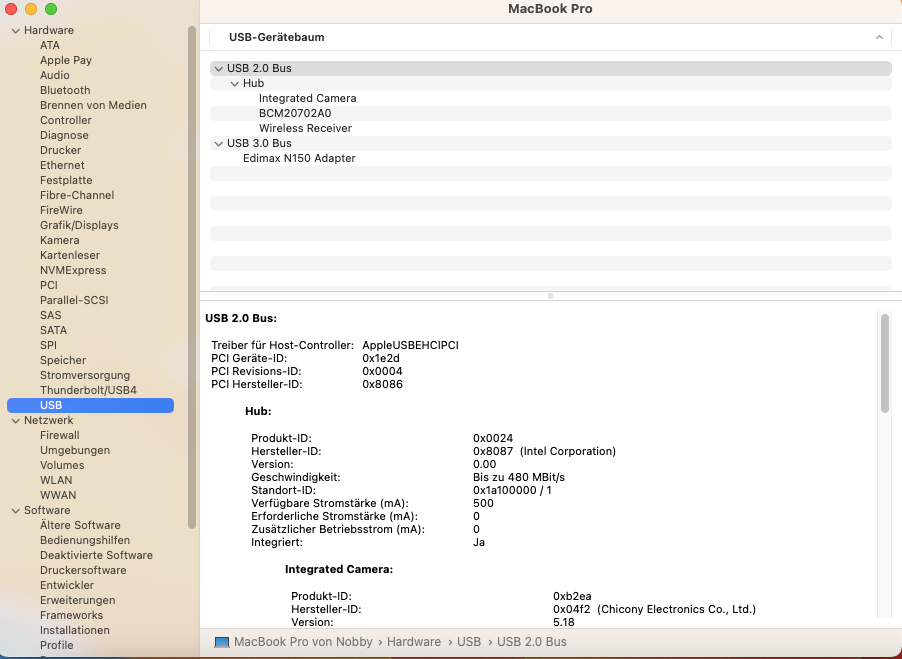Collapse the Netzwerk section in sidebar
This screenshot has width=902, height=659.
(x=16, y=421)
